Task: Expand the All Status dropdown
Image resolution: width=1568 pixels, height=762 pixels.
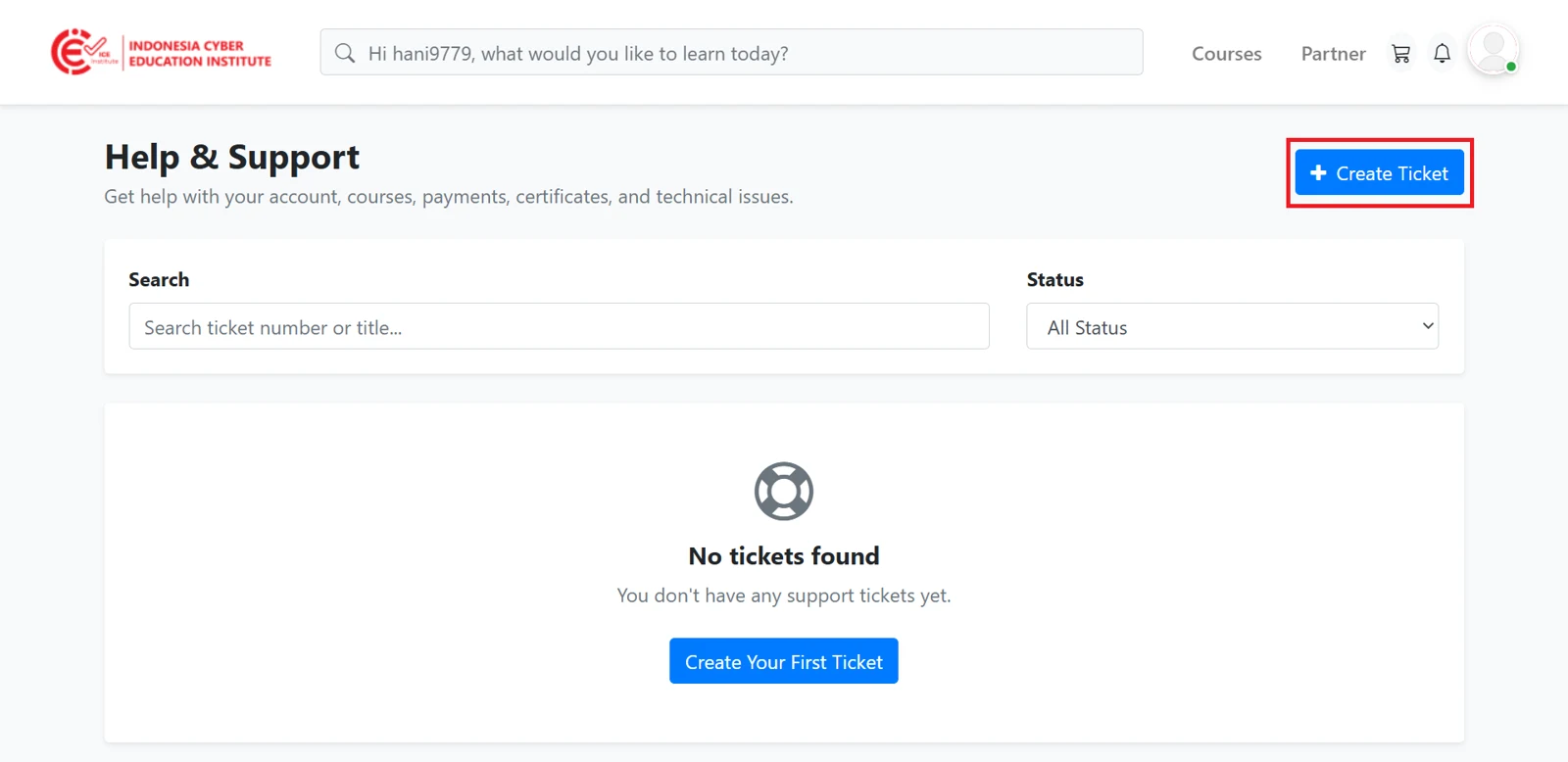Action: point(1232,326)
